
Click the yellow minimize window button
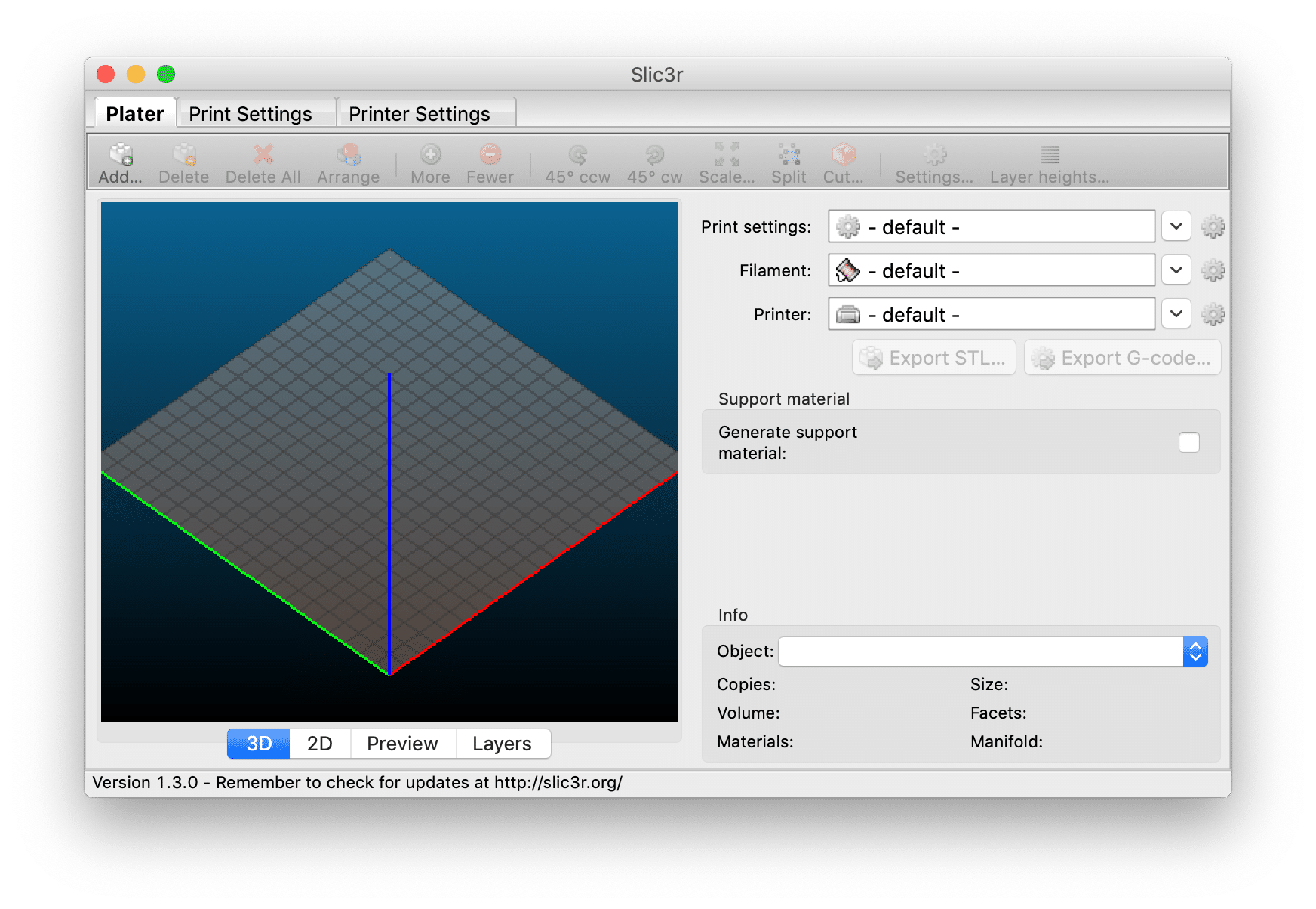[x=136, y=74]
